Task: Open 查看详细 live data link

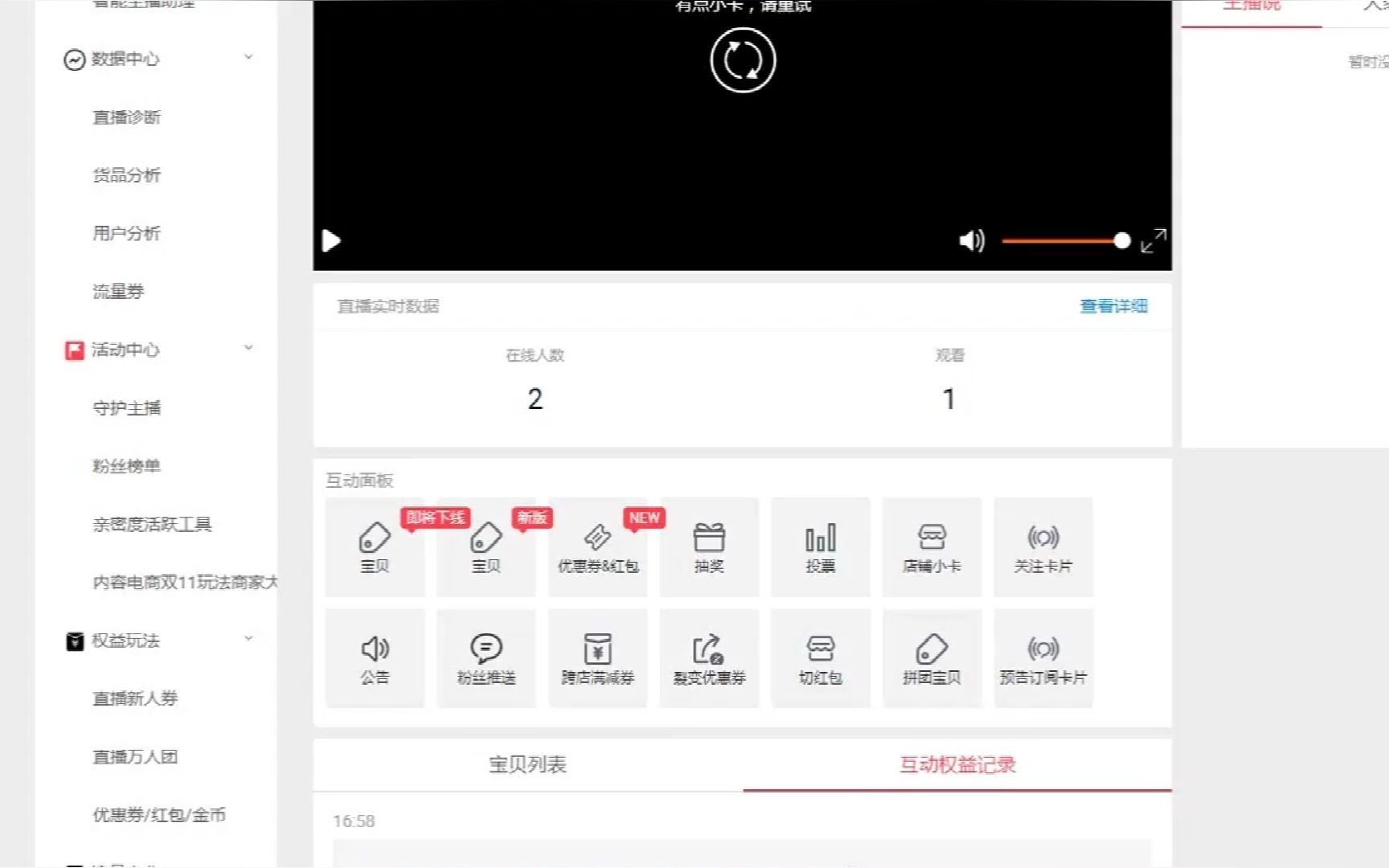Action: click(x=1113, y=306)
